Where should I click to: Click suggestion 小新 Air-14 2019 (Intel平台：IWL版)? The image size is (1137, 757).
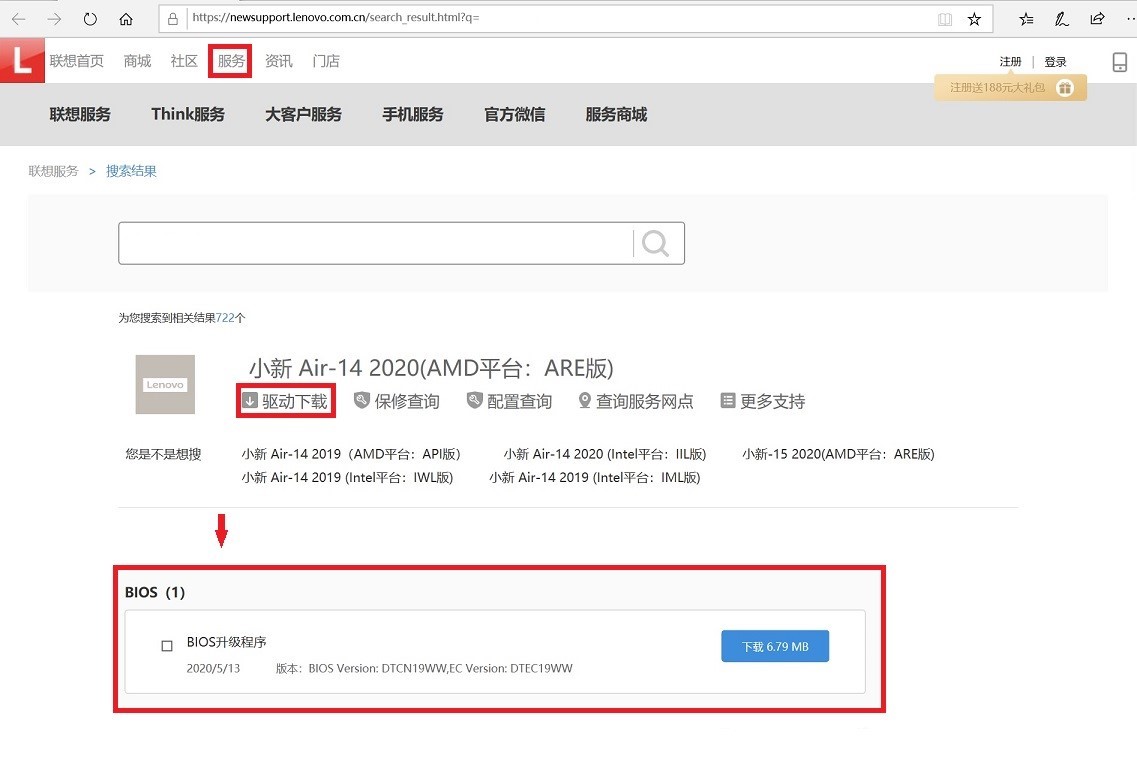pos(347,477)
